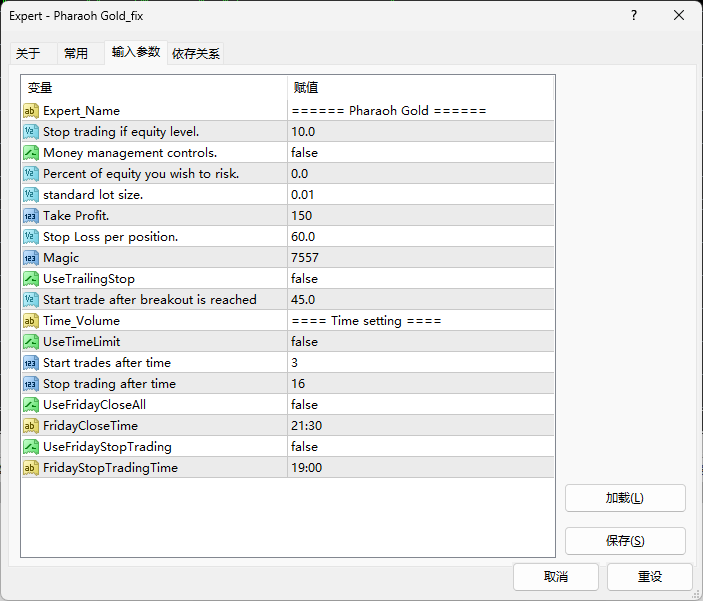Click the string icon beside FridayStopTradingTime
This screenshot has width=703, height=601.
click(x=30, y=468)
